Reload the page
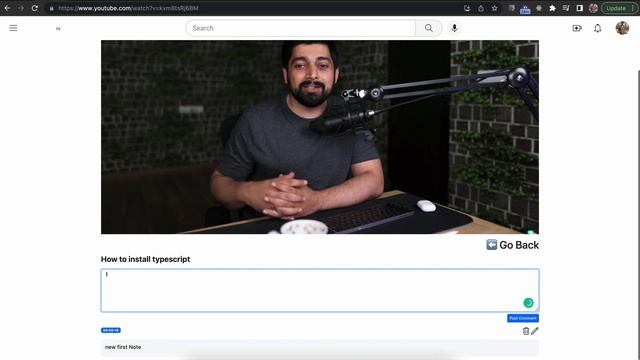 (35, 8)
